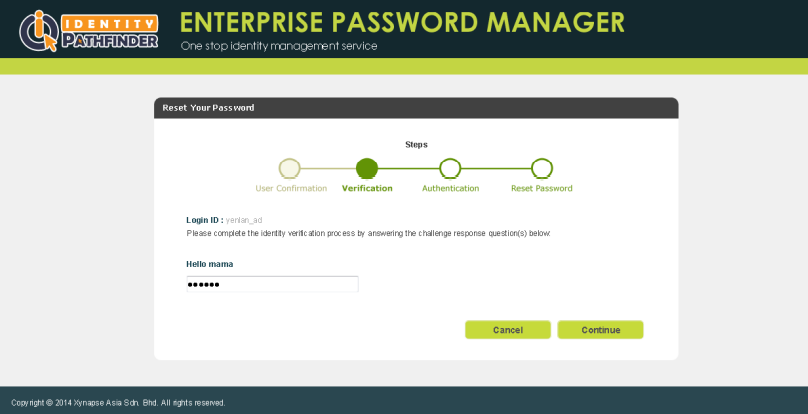Click the Hello mama question label
Viewport: 808px width, 414px height.
click(210, 264)
